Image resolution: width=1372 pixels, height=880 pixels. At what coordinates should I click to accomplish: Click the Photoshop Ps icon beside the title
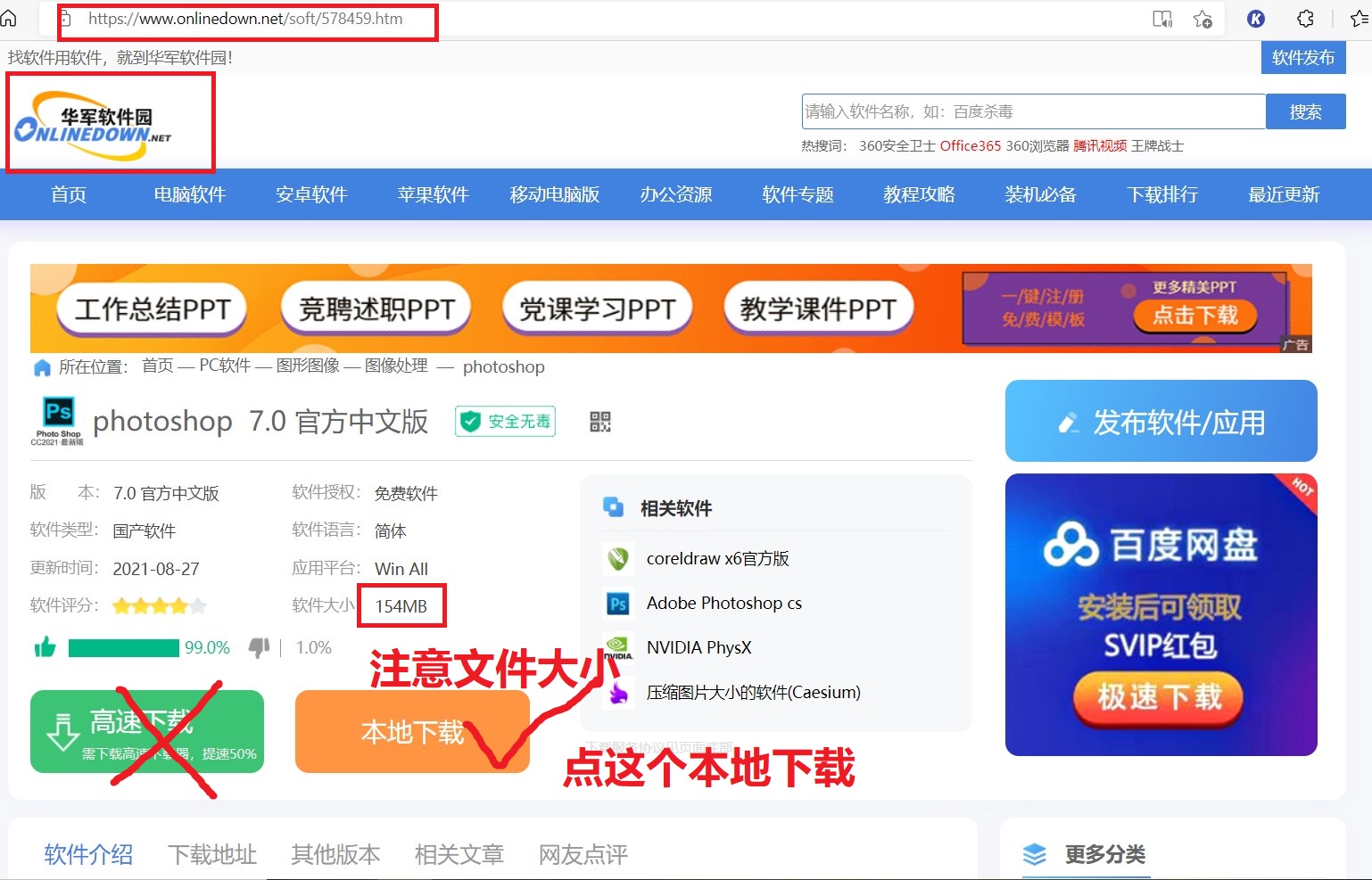click(x=58, y=413)
